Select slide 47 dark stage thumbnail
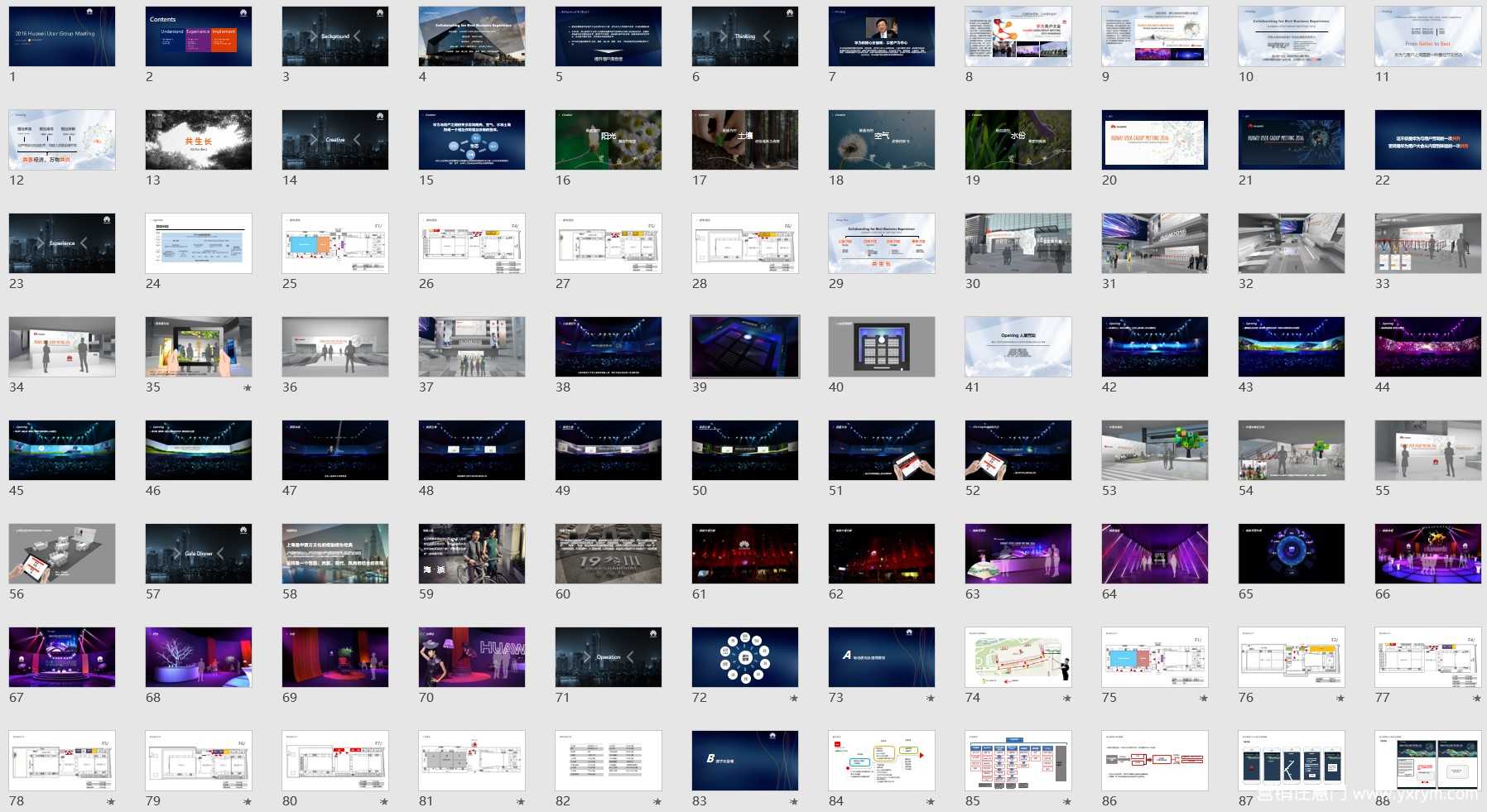This screenshot has height=812, width=1487. coord(335,450)
